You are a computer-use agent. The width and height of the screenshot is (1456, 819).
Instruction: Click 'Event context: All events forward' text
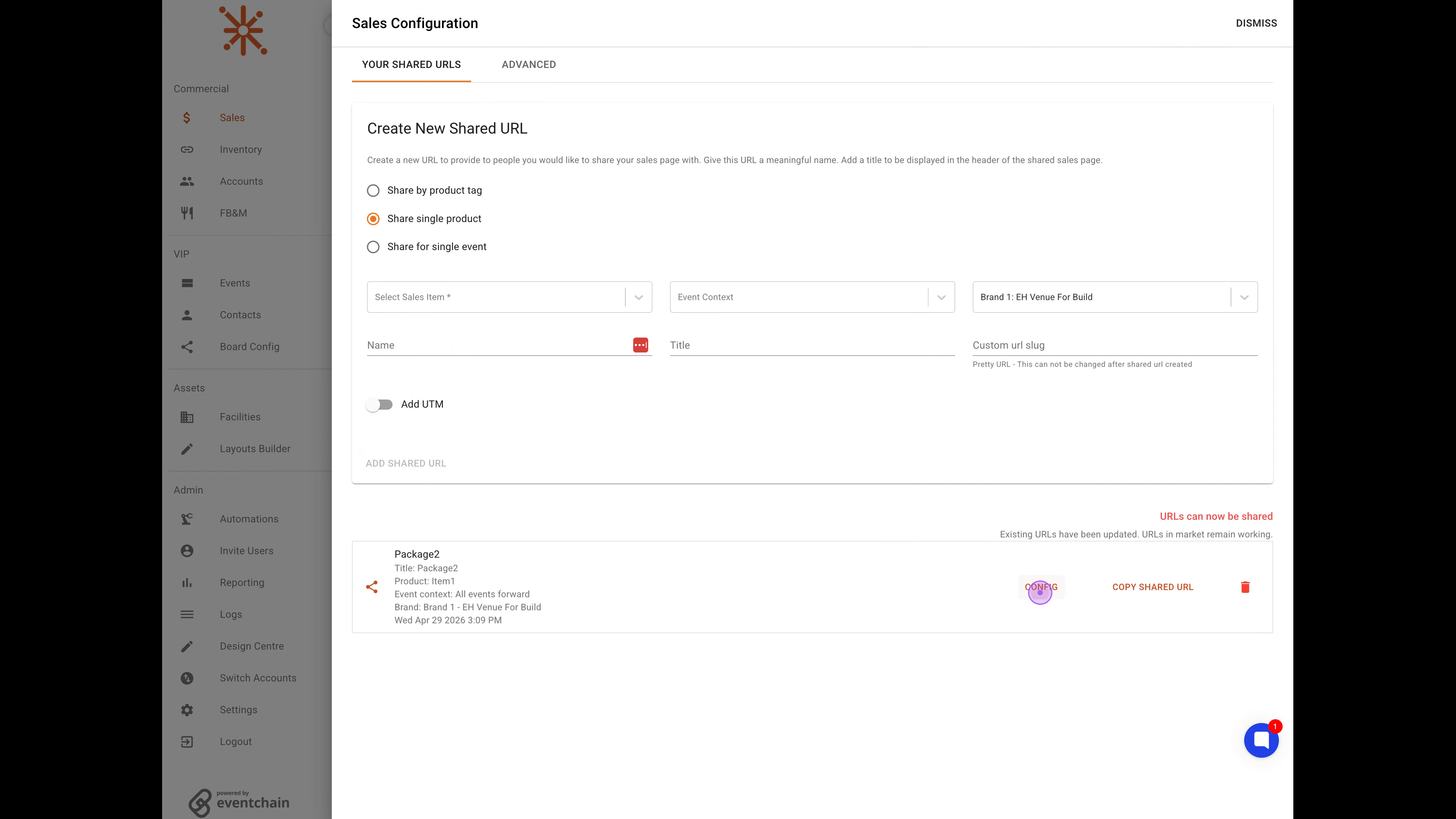click(462, 594)
